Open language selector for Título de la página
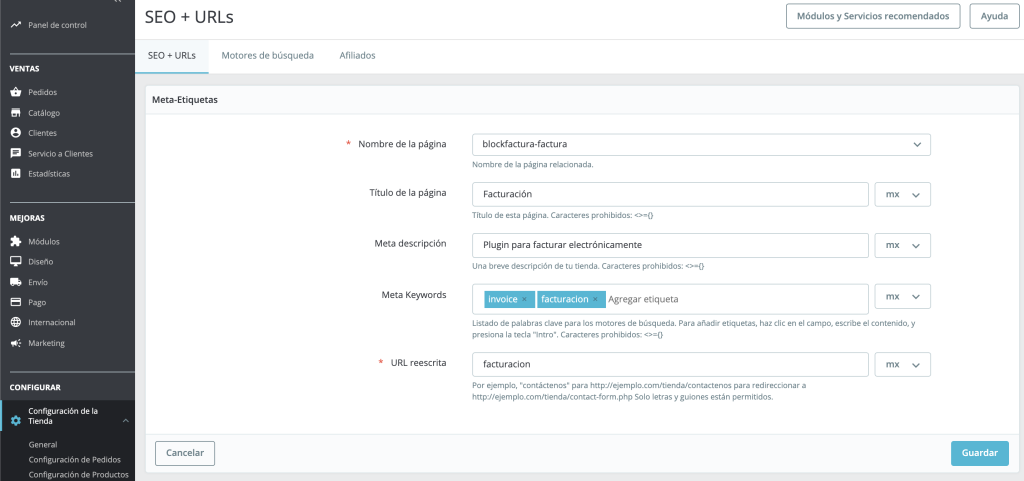1024x481 pixels. (903, 194)
